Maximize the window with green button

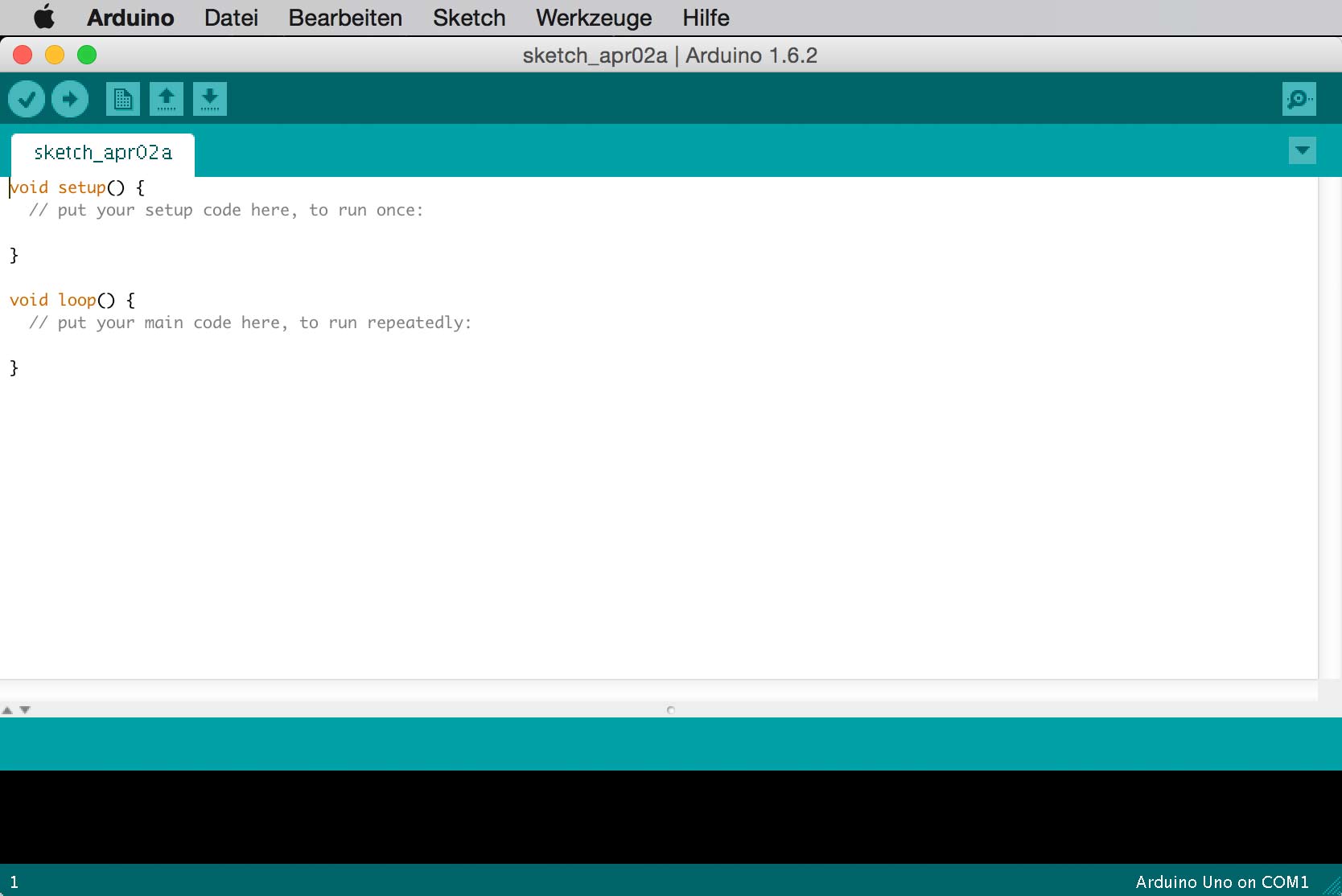pos(87,55)
